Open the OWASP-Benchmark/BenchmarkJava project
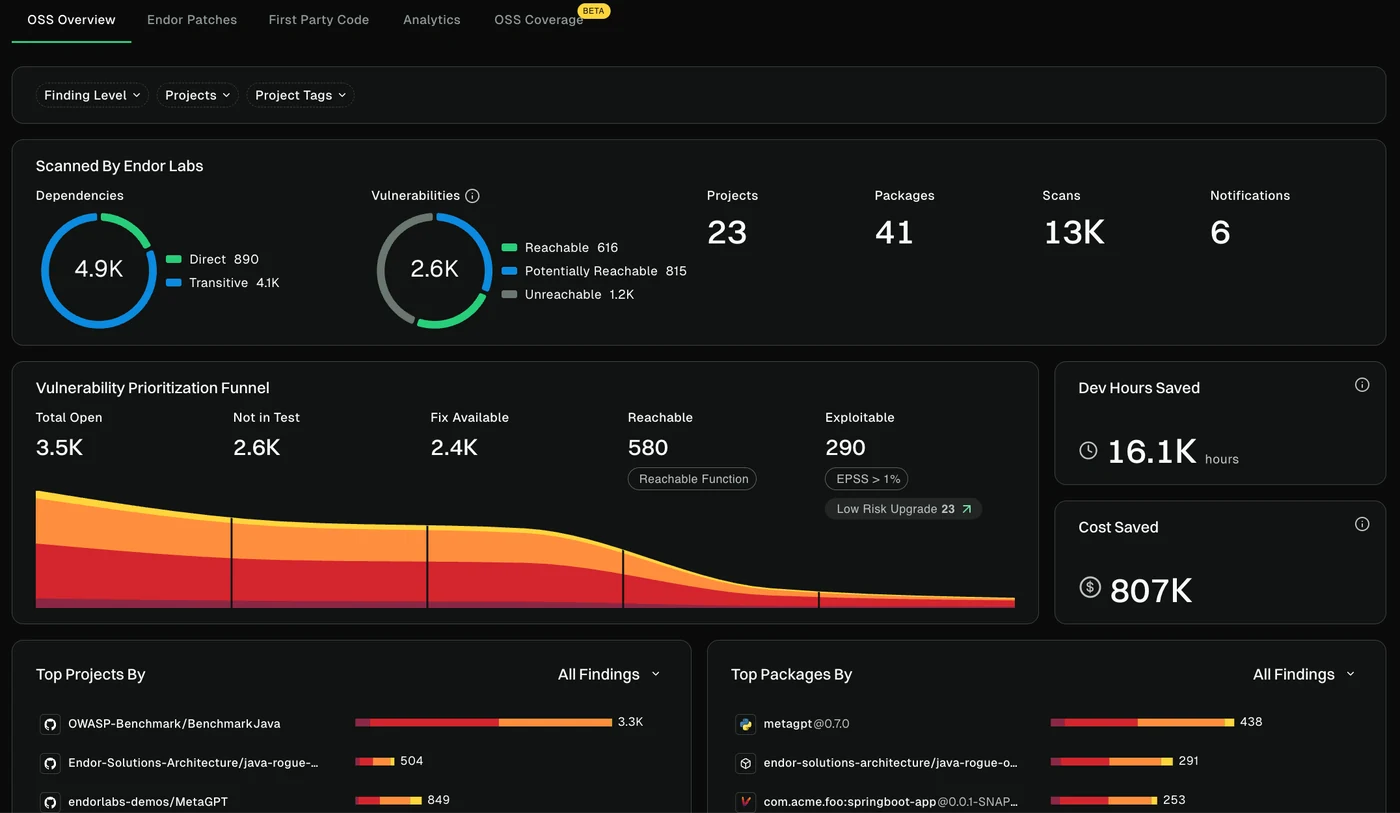 174,724
